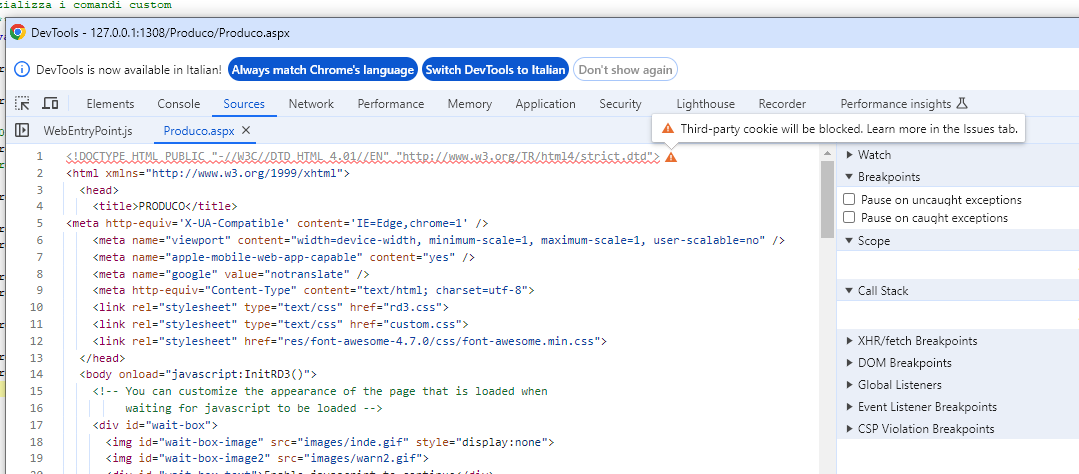
Task: Click Always match Chrome's language button
Action: pyautogui.click(x=323, y=69)
